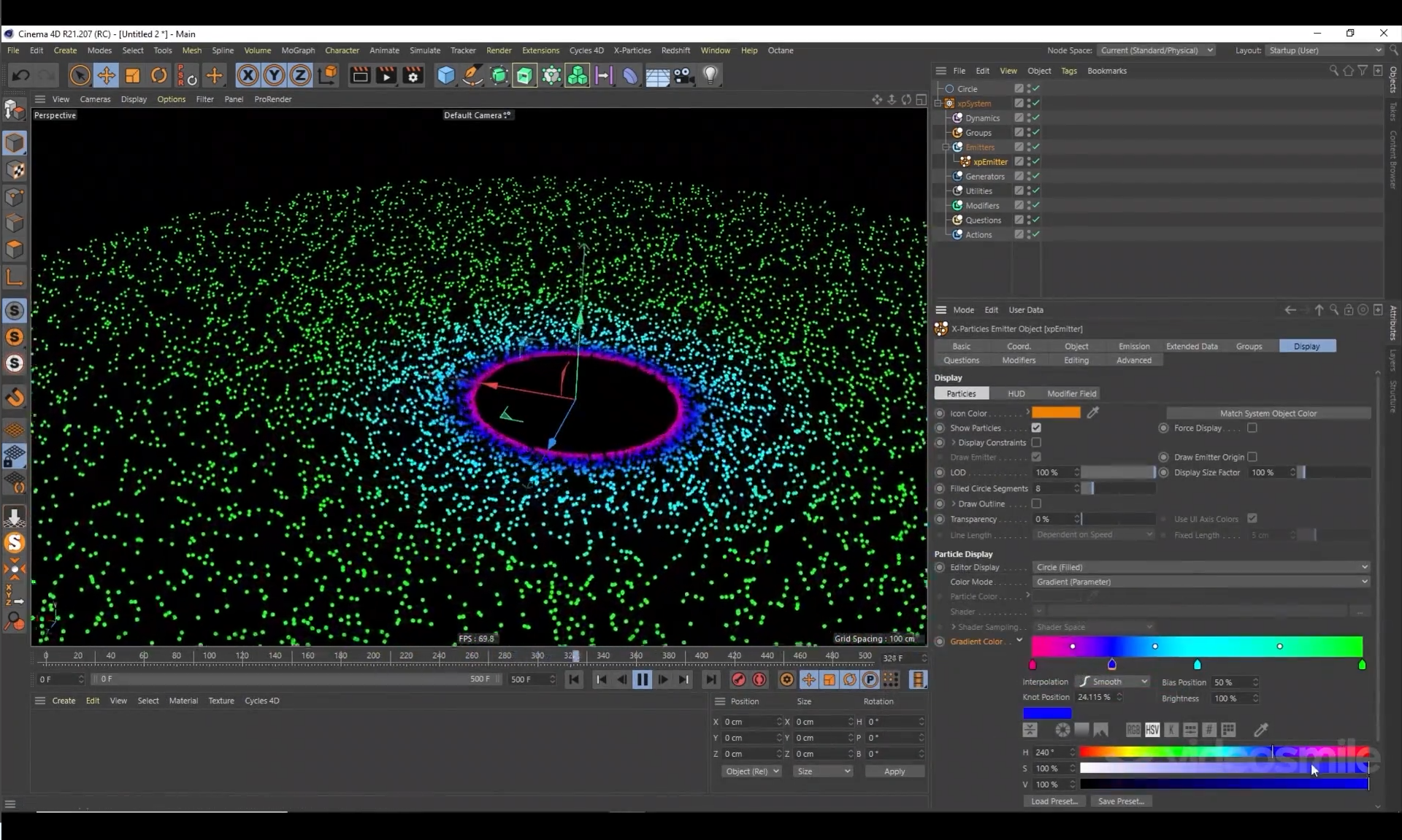Click the Light object icon
This screenshot has width=1402, height=840.
coord(710,75)
